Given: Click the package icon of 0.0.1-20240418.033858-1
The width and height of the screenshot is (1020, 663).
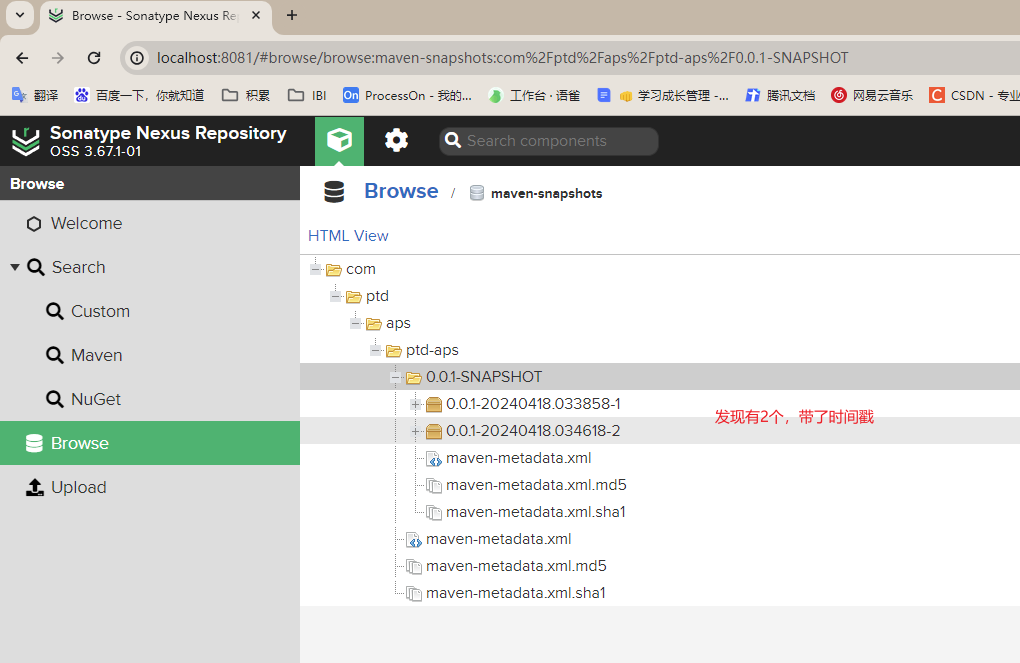Looking at the screenshot, I should coord(434,405).
